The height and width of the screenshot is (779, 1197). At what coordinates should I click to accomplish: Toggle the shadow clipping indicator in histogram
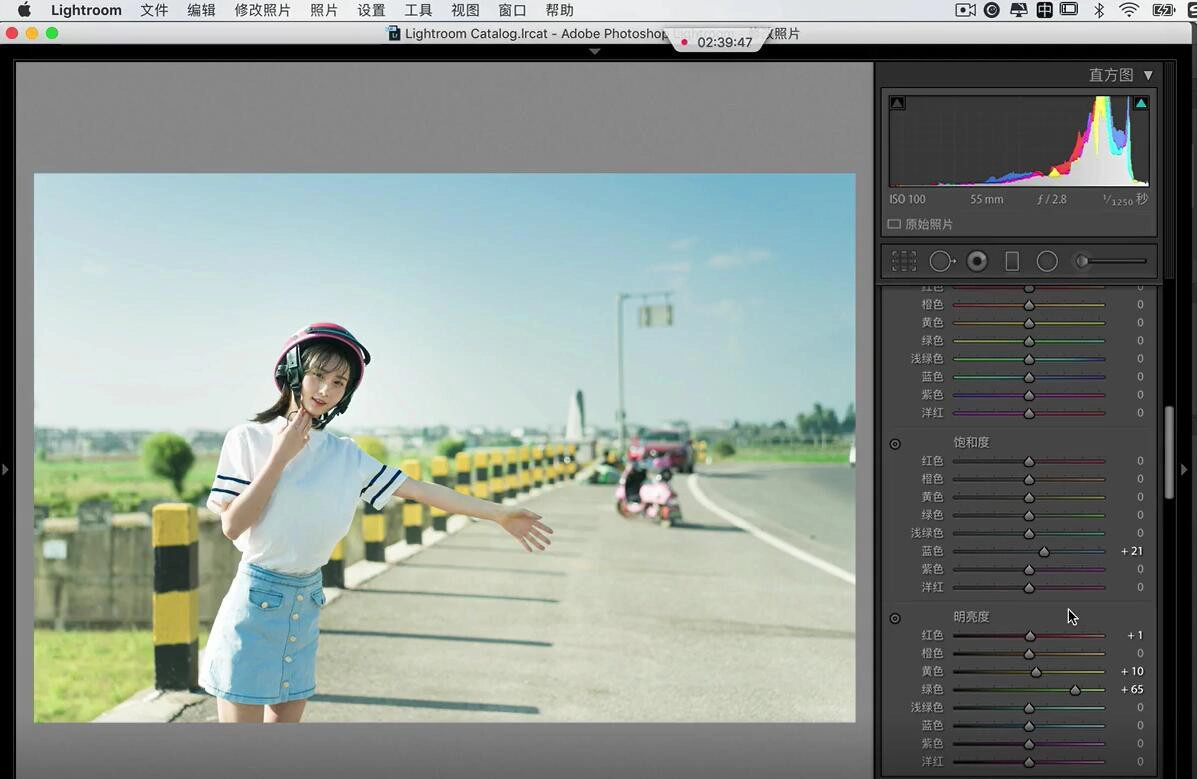tap(898, 103)
